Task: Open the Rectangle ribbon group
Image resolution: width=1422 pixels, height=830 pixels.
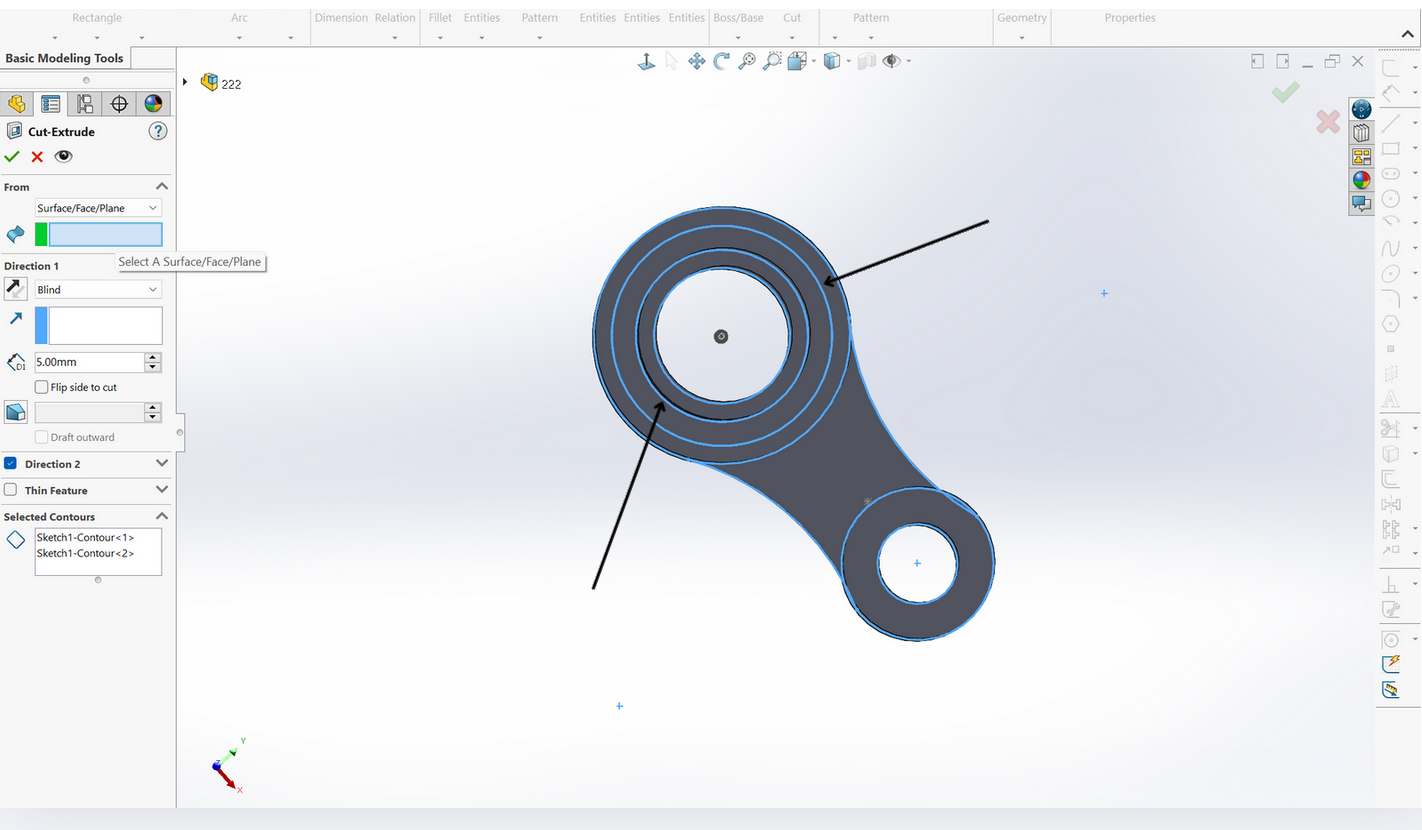Action: pos(97,18)
